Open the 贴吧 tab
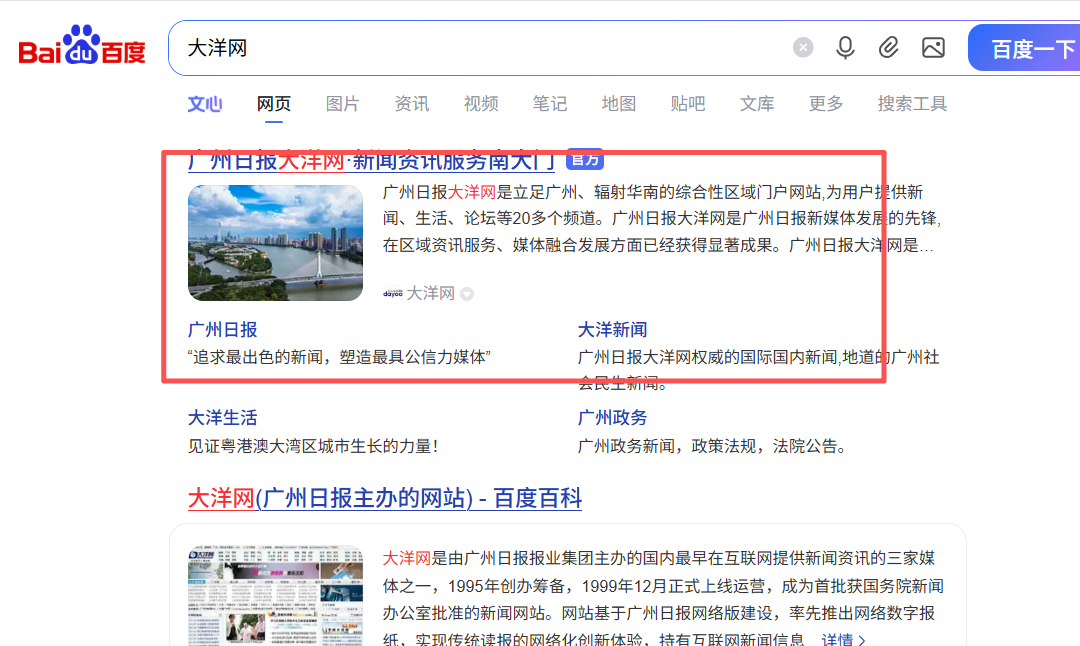1080x646 pixels. (x=688, y=103)
